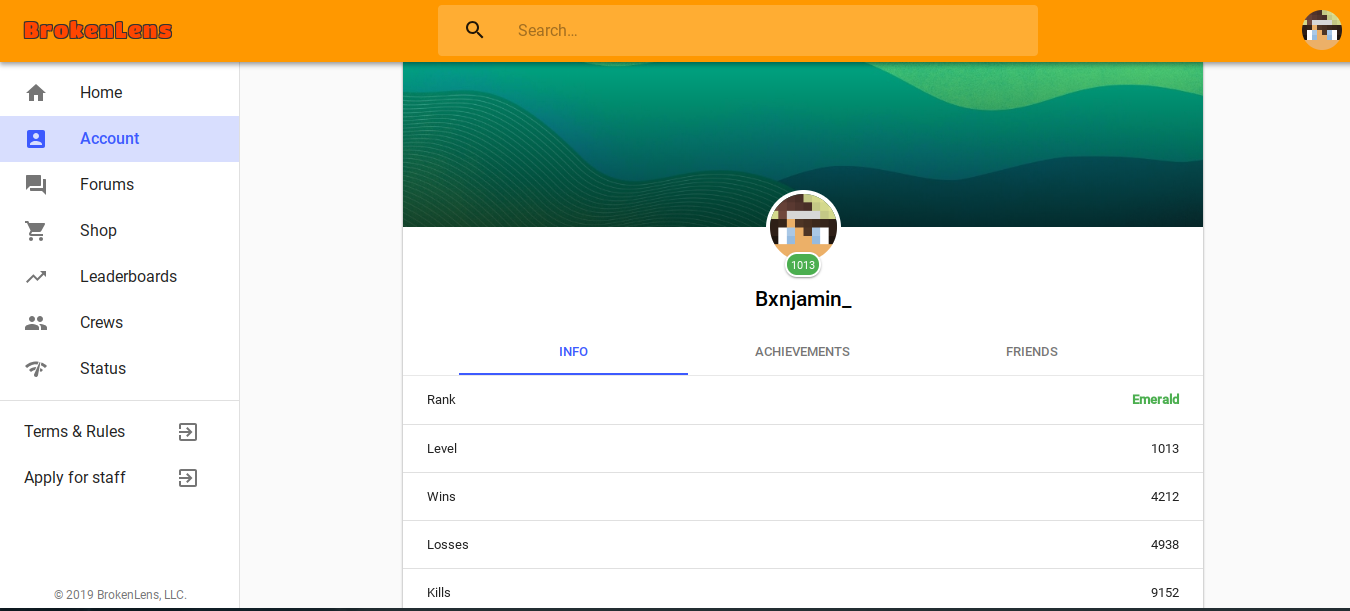Click the green 1013 level badge
The image size is (1350, 611).
[x=803, y=265]
